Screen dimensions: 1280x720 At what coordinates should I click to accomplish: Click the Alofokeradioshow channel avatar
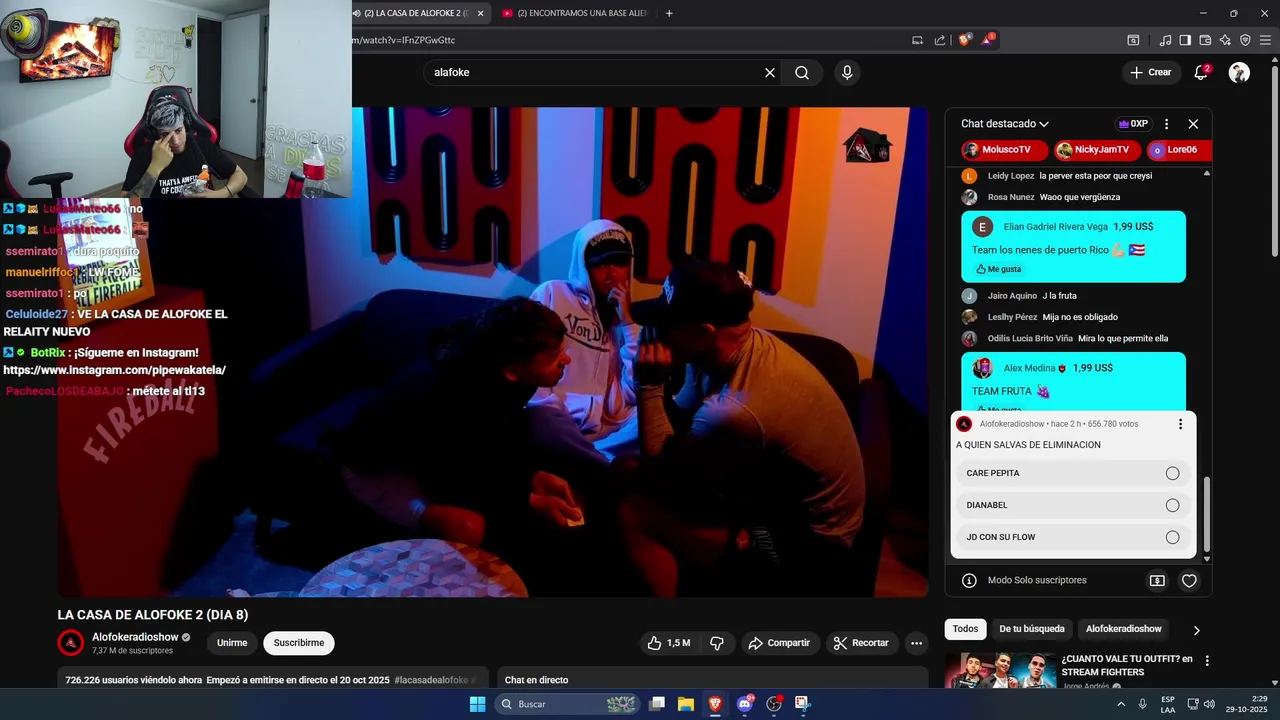[x=71, y=643]
